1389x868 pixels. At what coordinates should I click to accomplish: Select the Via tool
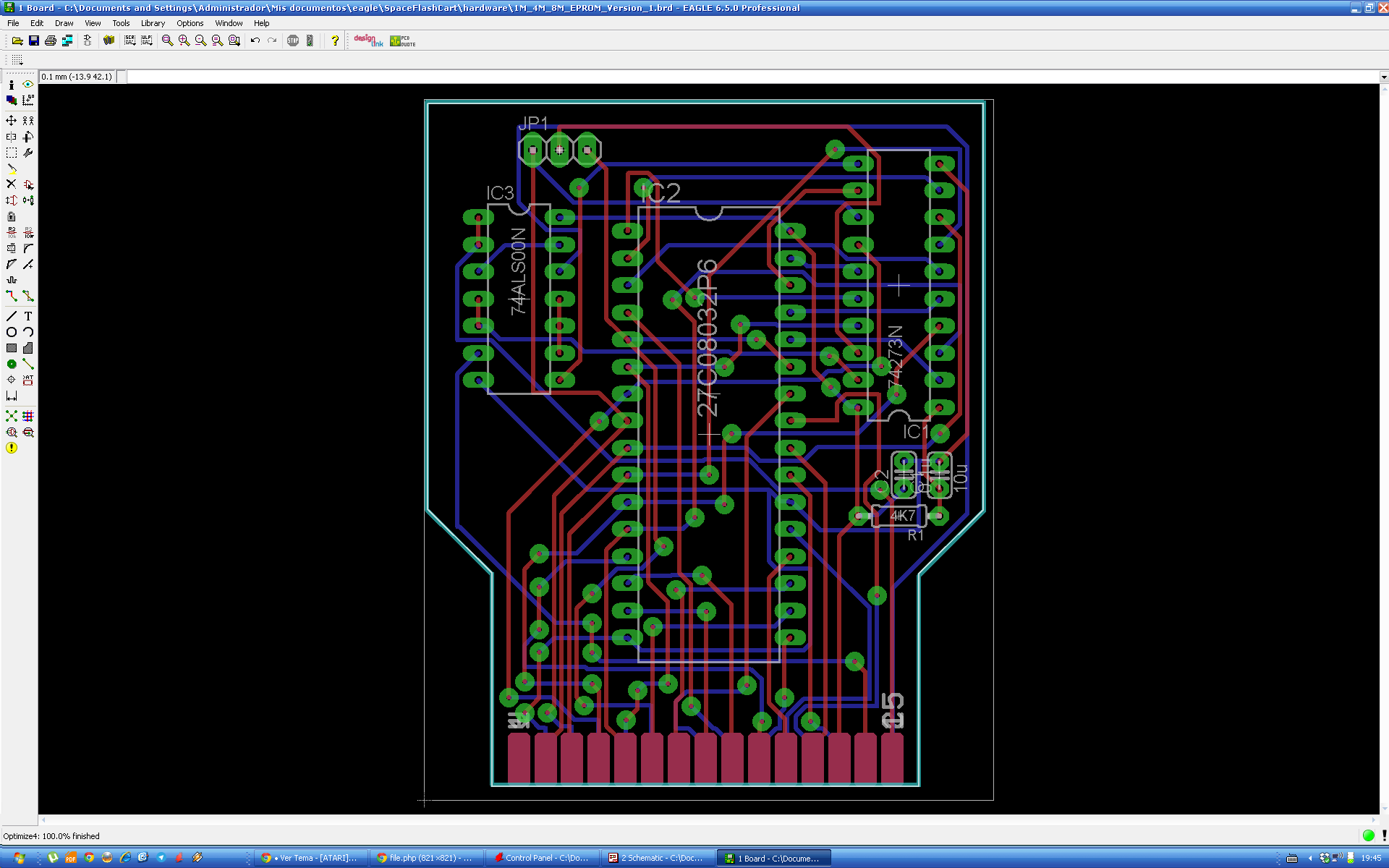(x=12, y=364)
